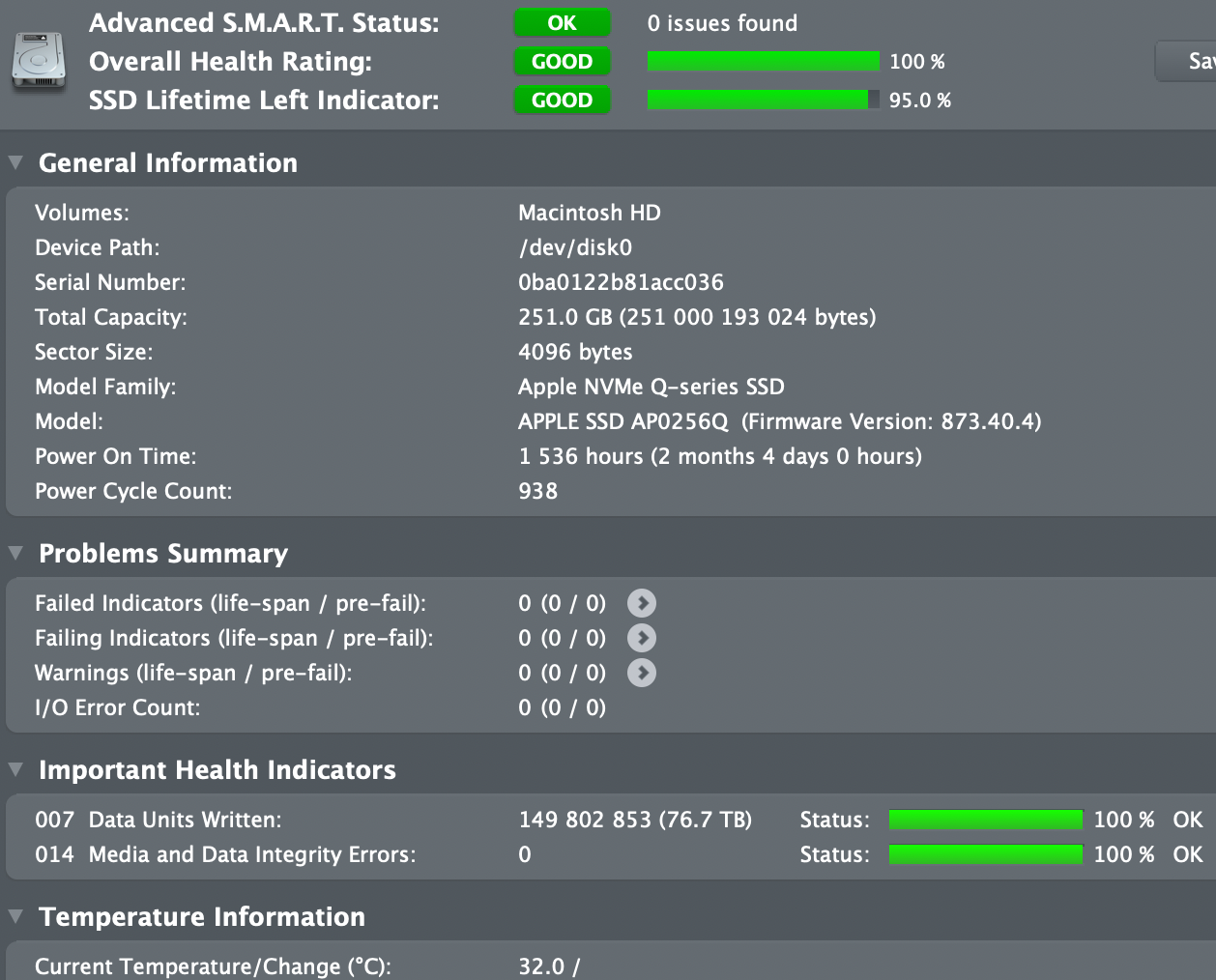Open Failing Indicators details arrow
This screenshot has width=1216, height=980.
tap(641, 638)
